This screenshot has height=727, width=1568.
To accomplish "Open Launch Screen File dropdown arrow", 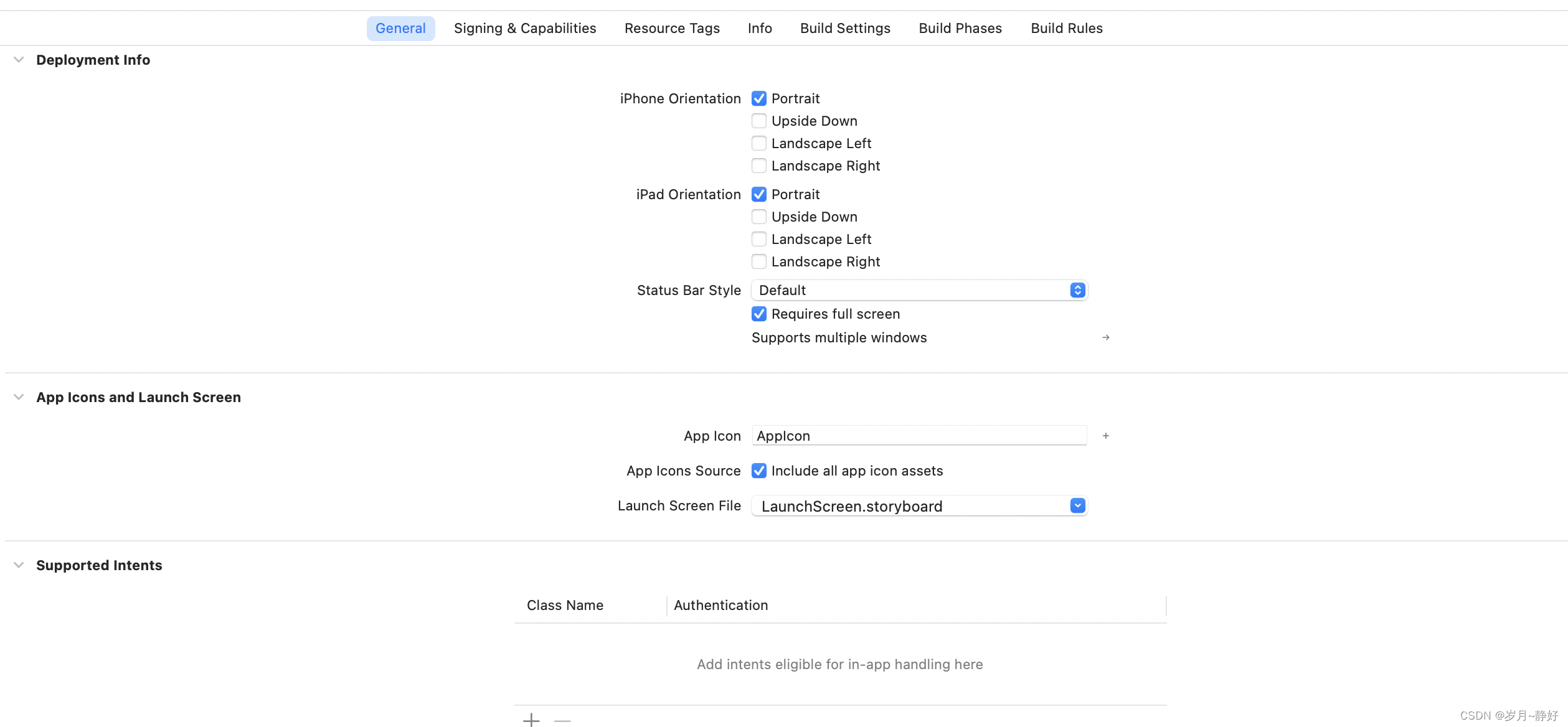I will (1077, 505).
